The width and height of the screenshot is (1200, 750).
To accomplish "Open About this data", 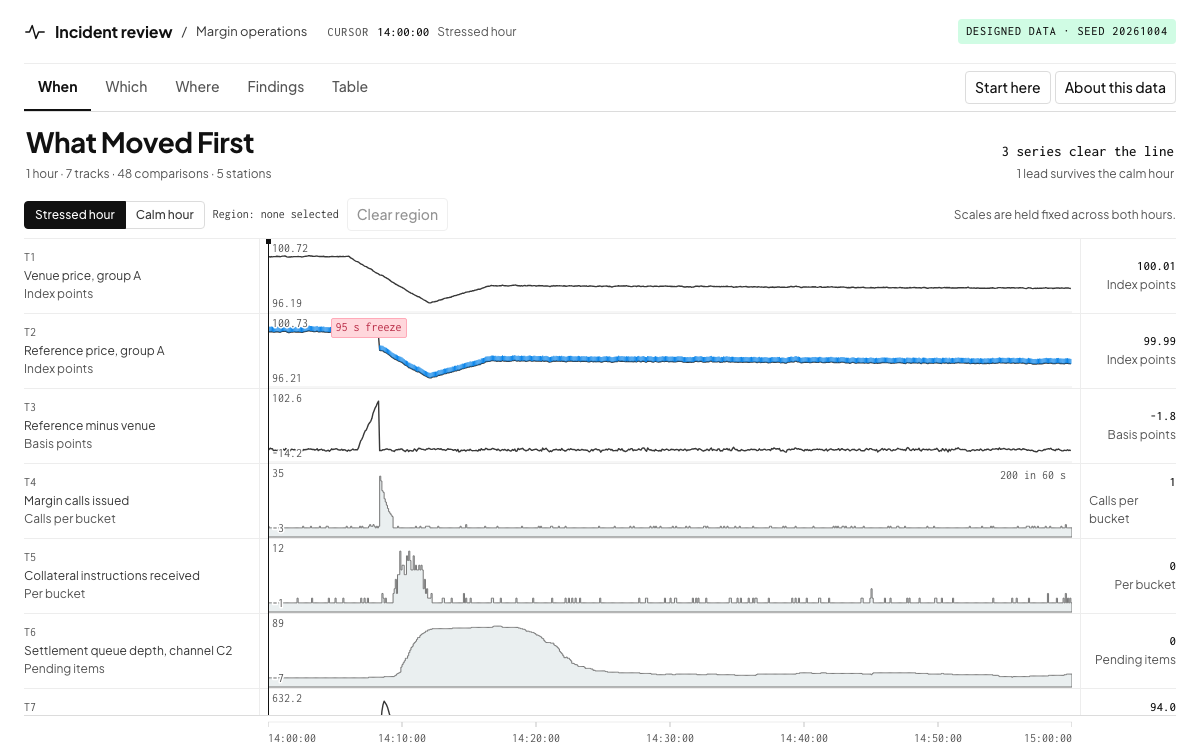I will click(x=1115, y=88).
